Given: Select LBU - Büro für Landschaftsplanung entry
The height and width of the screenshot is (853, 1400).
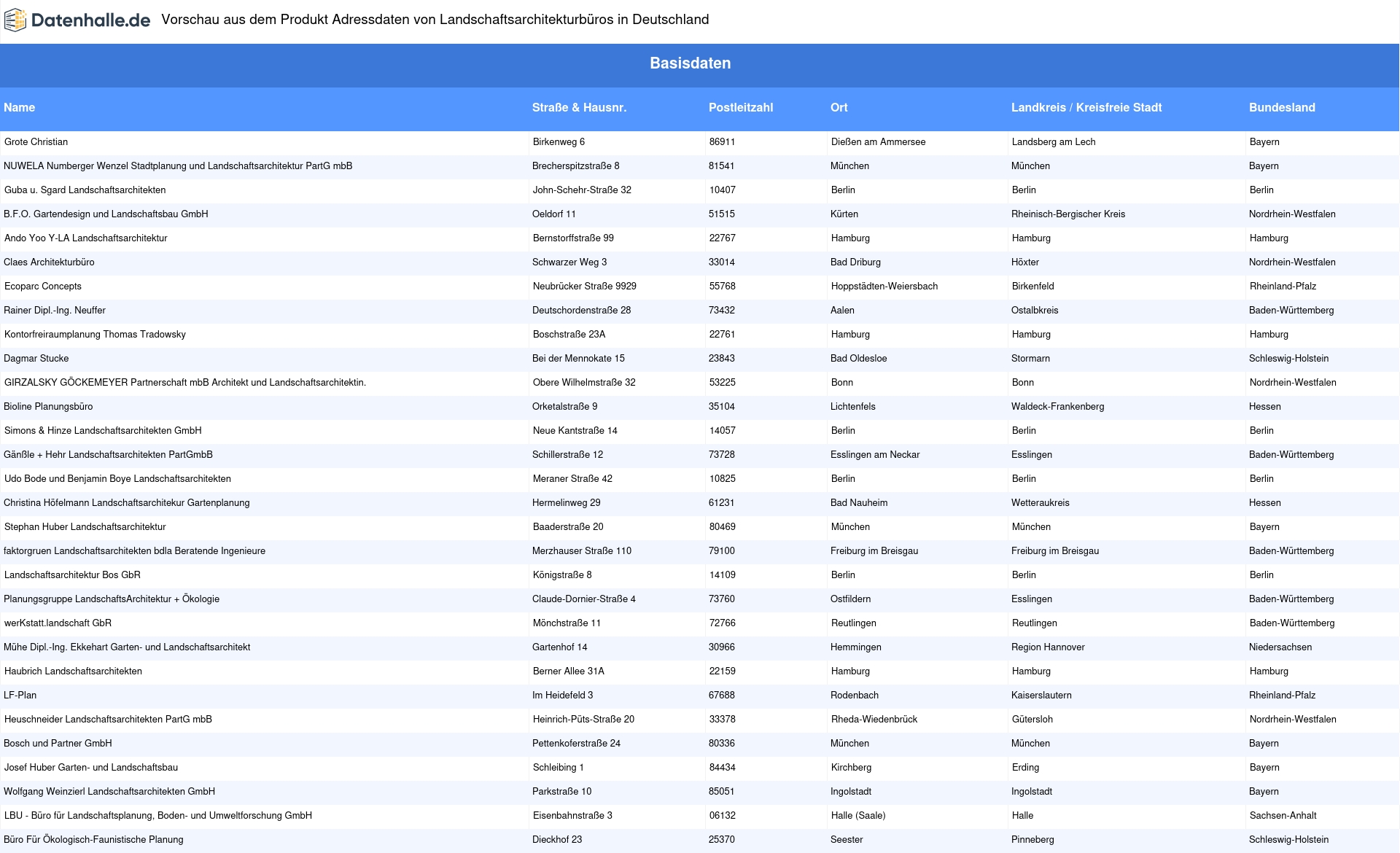Looking at the screenshot, I should coord(158,816).
